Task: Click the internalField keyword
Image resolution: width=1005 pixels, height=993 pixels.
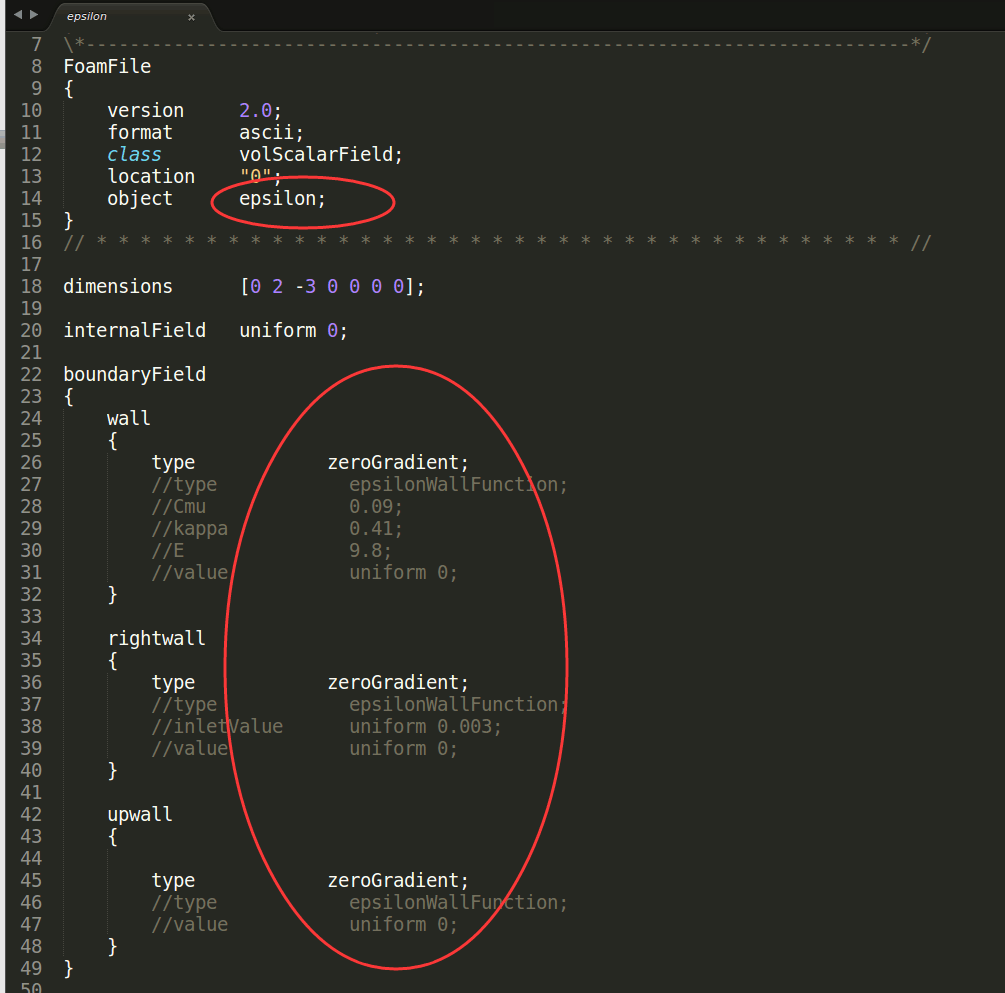Action: click(x=134, y=330)
